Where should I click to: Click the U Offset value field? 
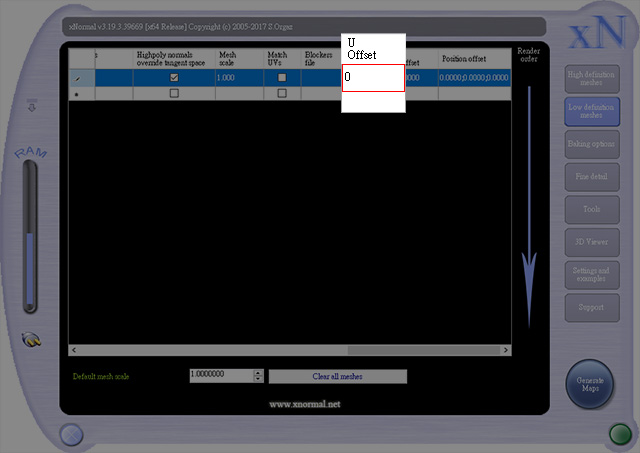[x=373, y=78]
